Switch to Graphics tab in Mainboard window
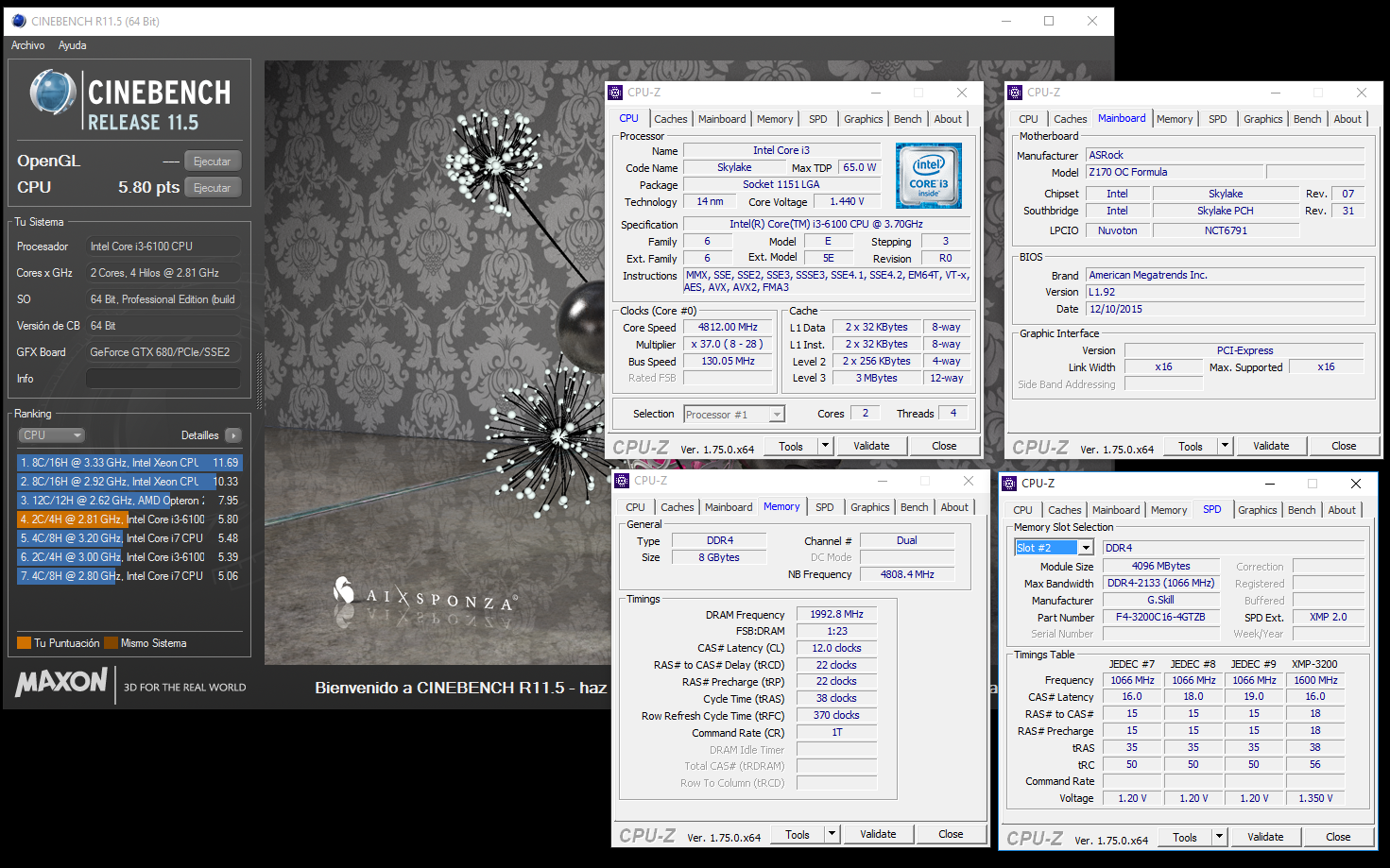1390x868 pixels. (1263, 119)
